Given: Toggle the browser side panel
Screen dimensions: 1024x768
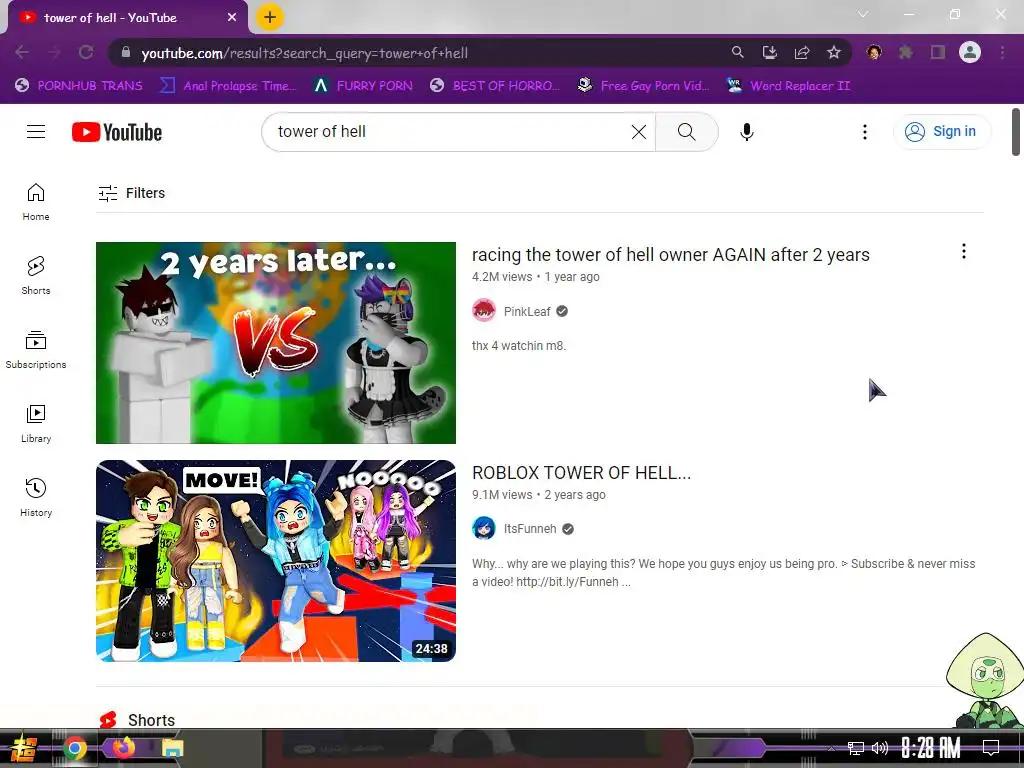Looking at the screenshot, I should click(x=938, y=52).
